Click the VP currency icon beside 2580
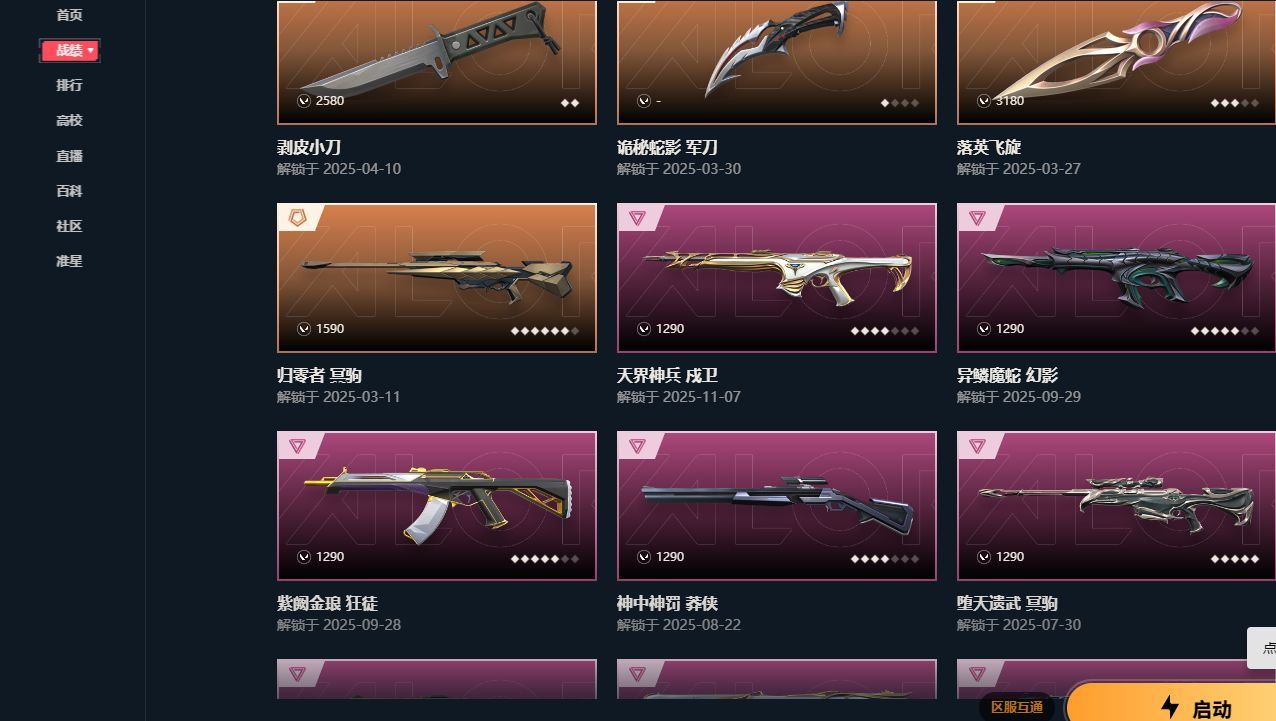Image resolution: width=1276 pixels, height=721 pixels. pos(304,101)
